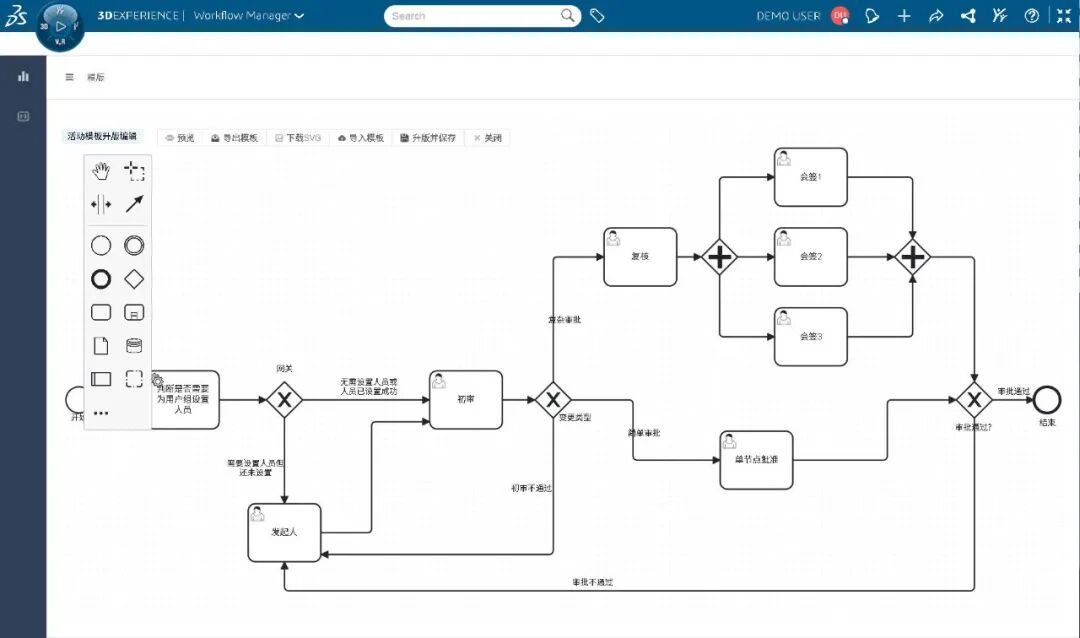Select the parallel gateway after 复核
This screenshot has height=638, width=1080.
coord(720,257)
